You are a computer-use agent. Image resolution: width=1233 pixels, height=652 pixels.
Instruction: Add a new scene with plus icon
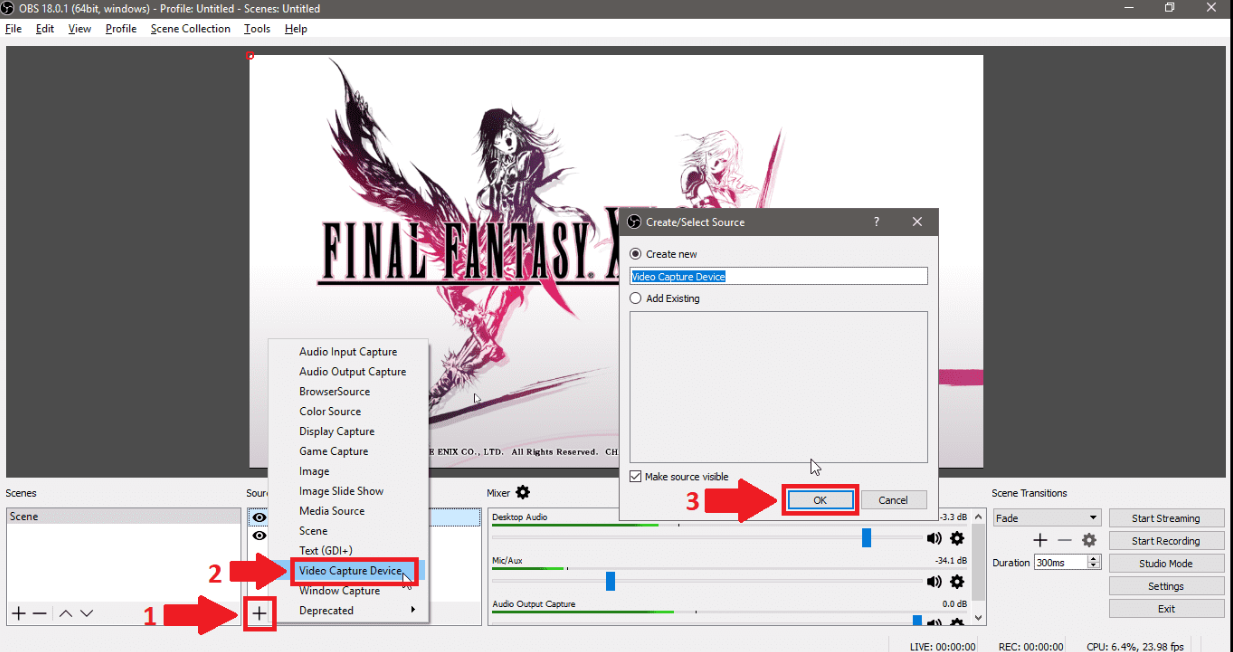18,613
